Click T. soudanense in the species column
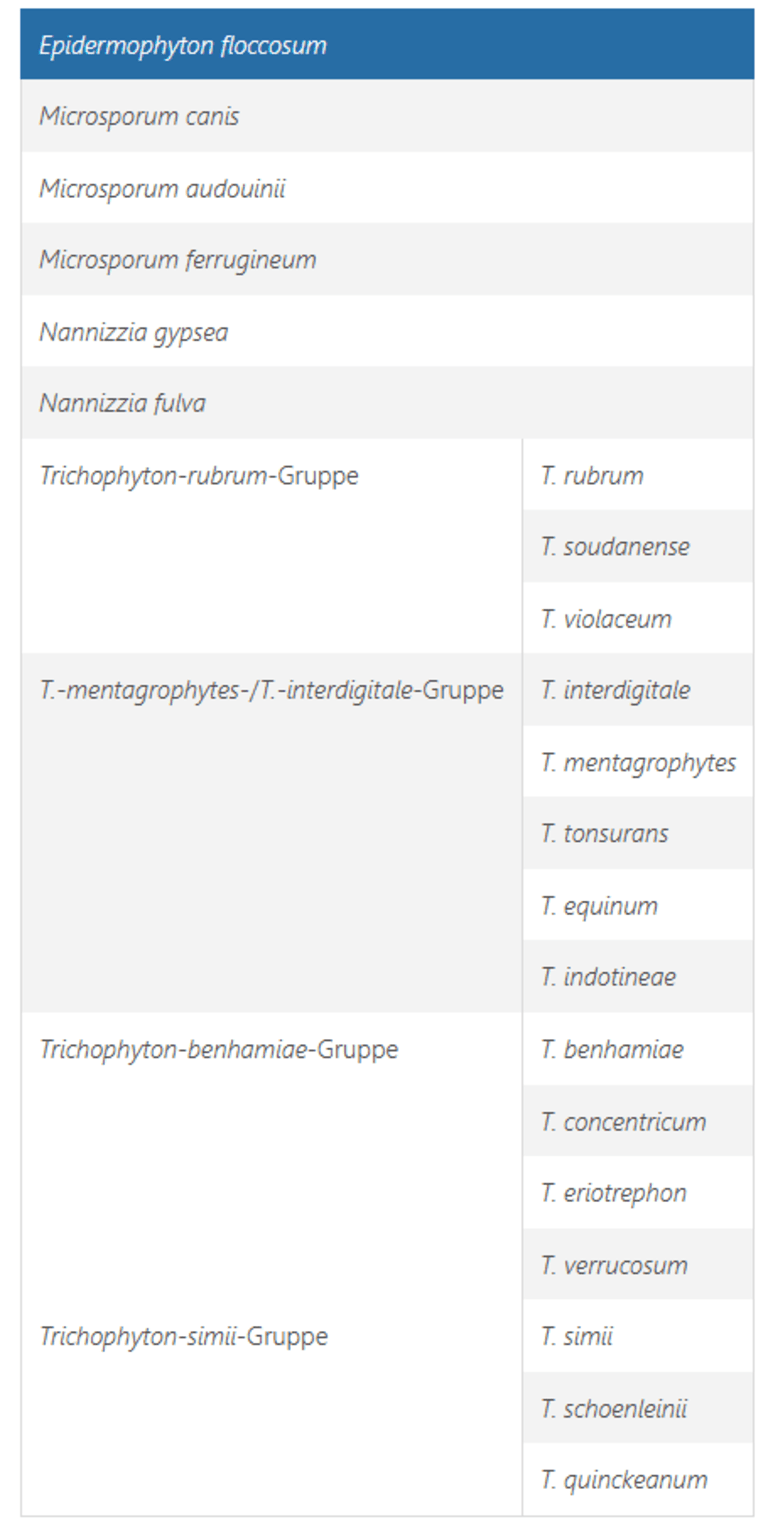 tap(615, 547)
